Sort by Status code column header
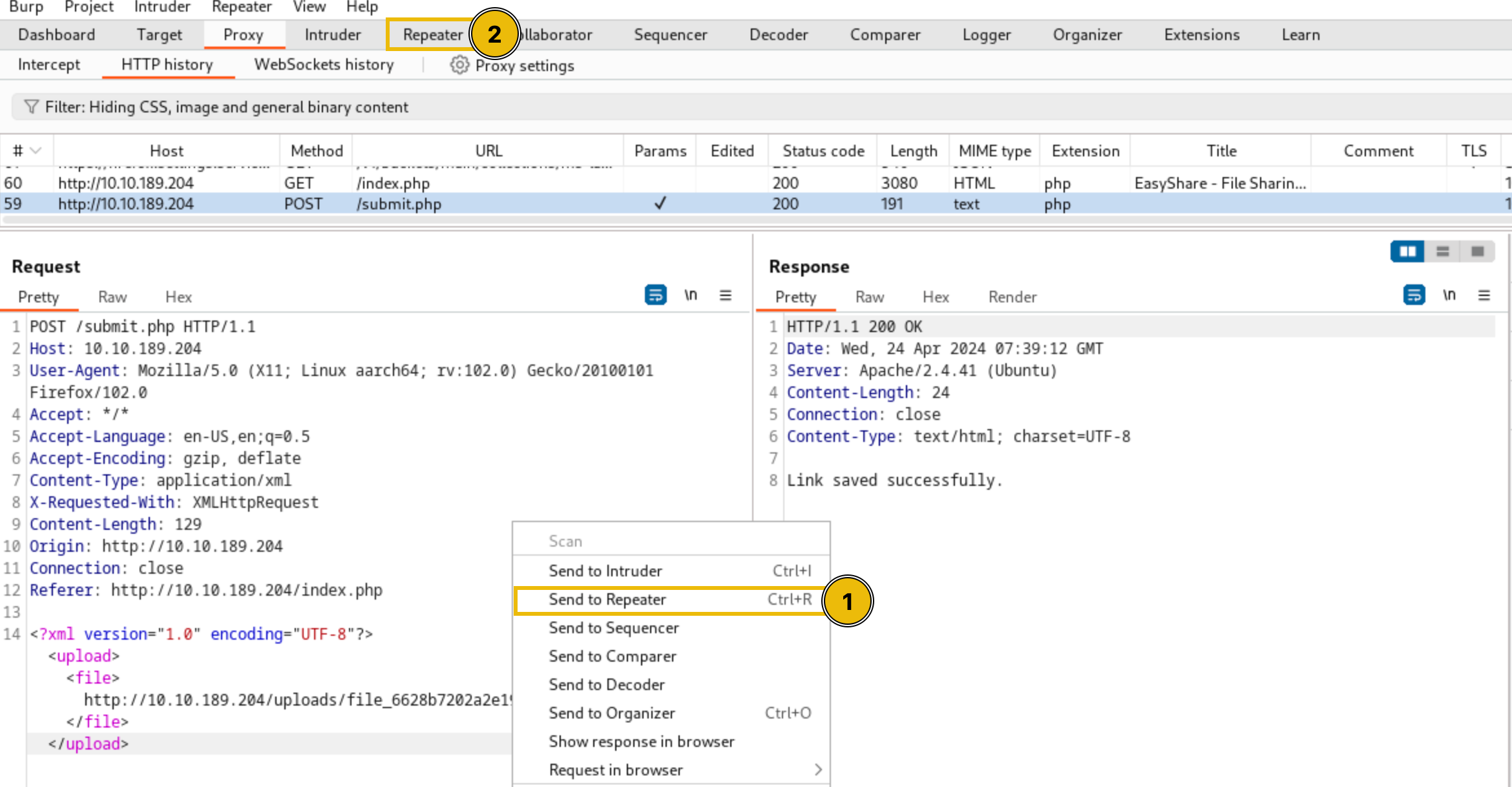 823,151
